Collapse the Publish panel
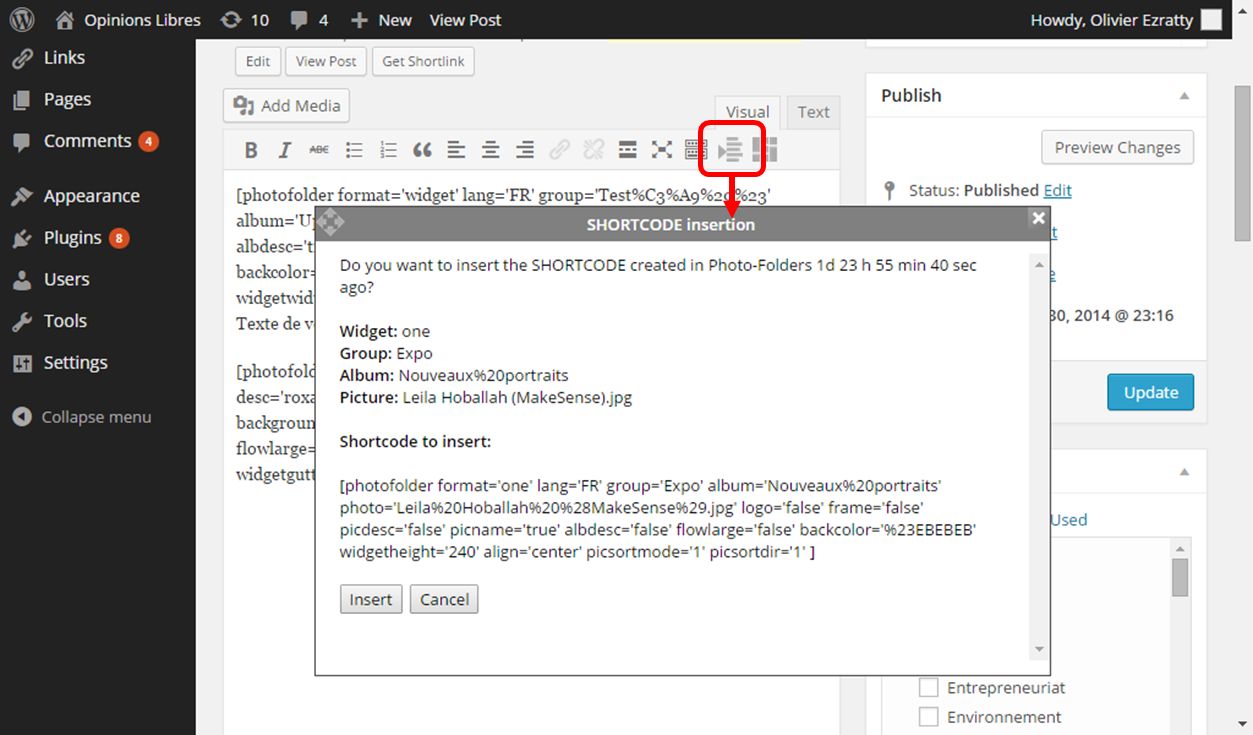1253x735 pixels. coord(1184,96)
